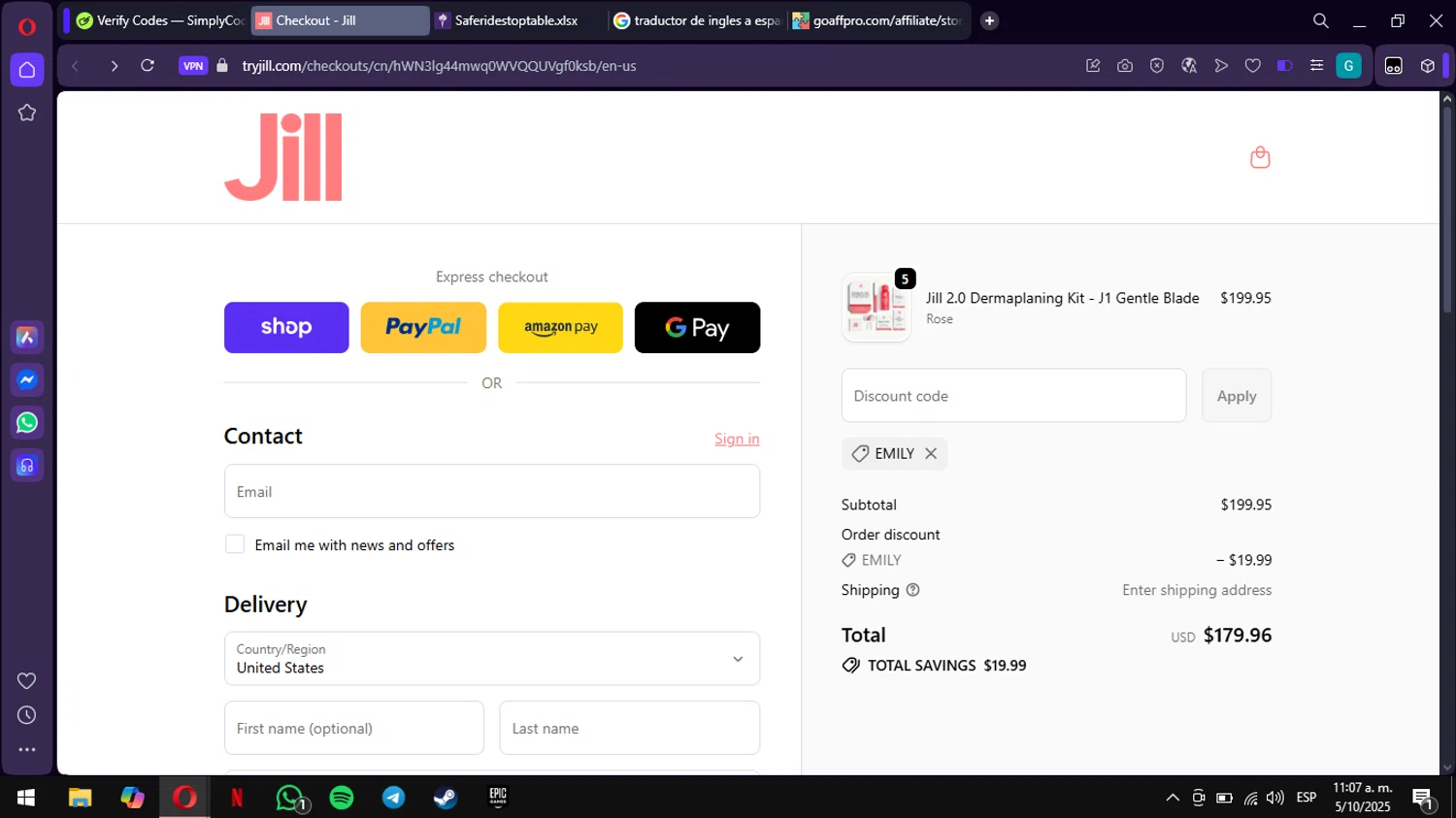The image size is (1456, 818).
Task: Click the Dermaplaning Kit product thumbnail
Action: coord(877,308)
